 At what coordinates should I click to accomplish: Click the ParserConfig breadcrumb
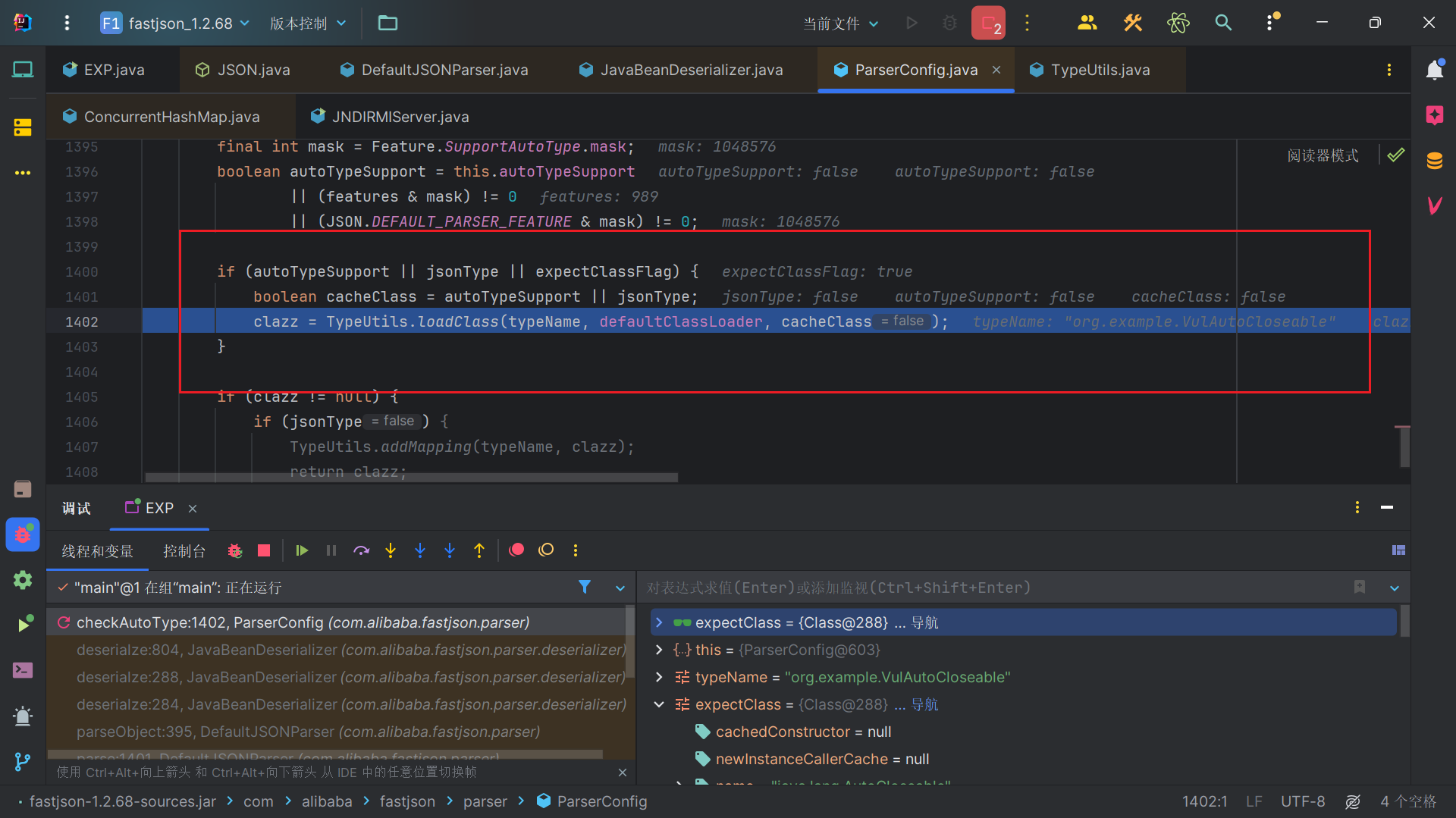592,801
